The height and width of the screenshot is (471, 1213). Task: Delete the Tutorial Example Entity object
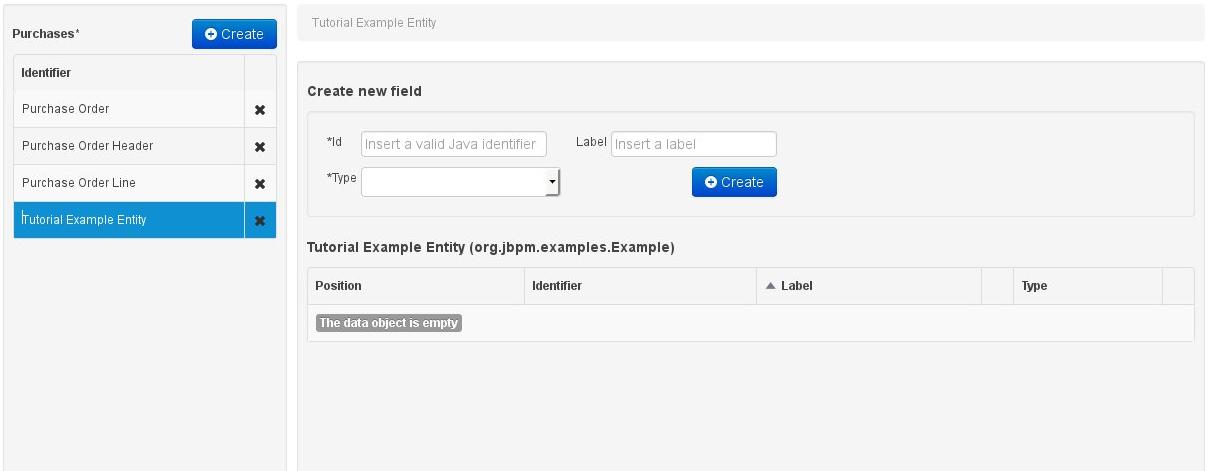(260, 221)
